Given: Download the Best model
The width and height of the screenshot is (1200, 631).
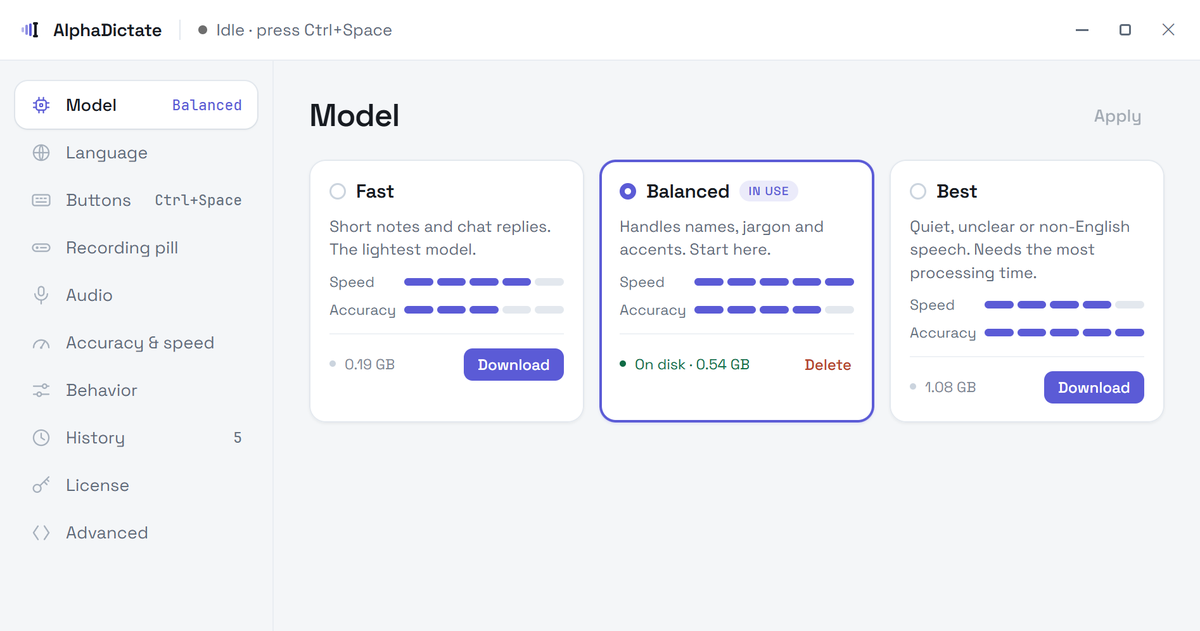Looking at the screenshot, I should [1094, 388].
